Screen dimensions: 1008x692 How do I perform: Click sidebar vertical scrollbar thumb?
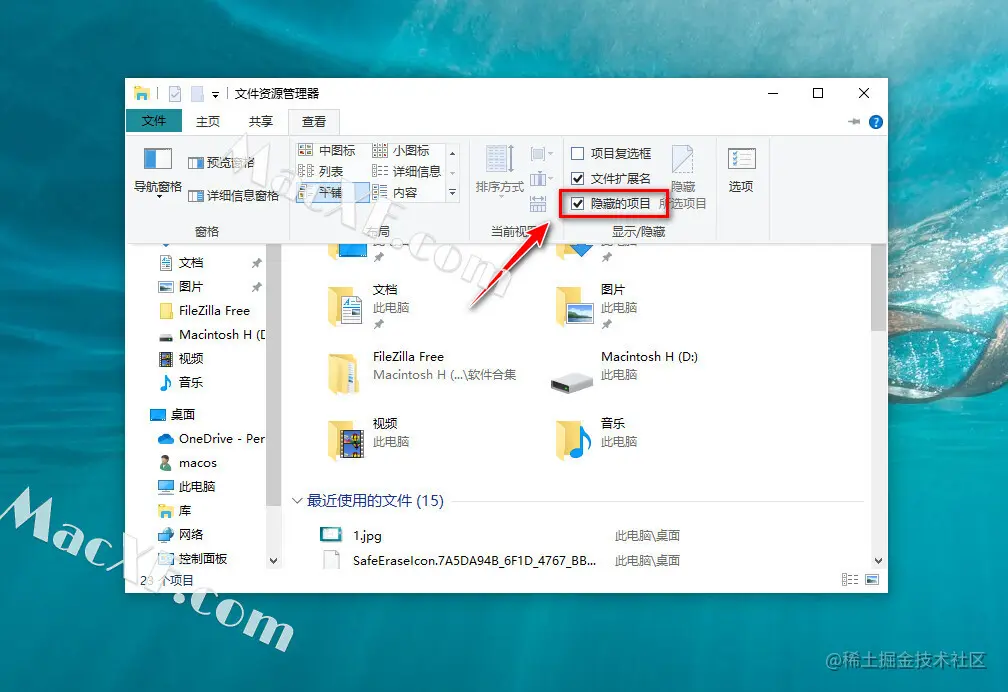click(x=273, y=376)
